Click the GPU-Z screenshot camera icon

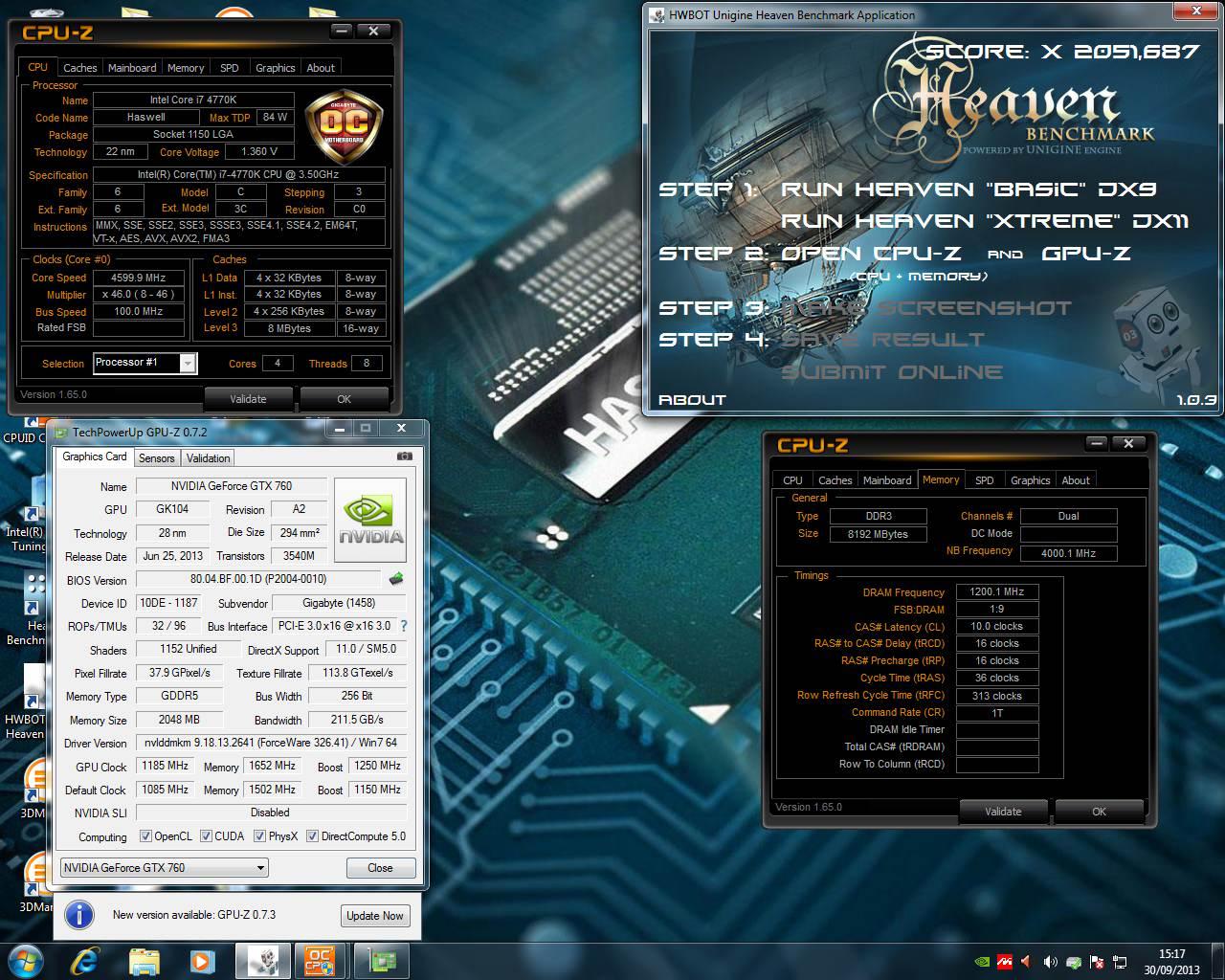click(405, 457)
